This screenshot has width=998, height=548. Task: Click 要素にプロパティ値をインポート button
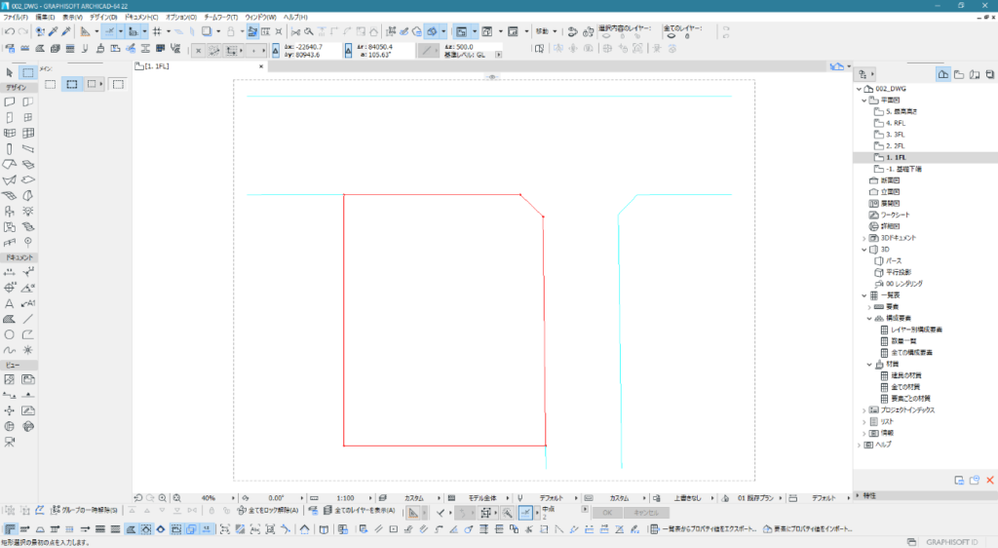[x=808, y=529]
